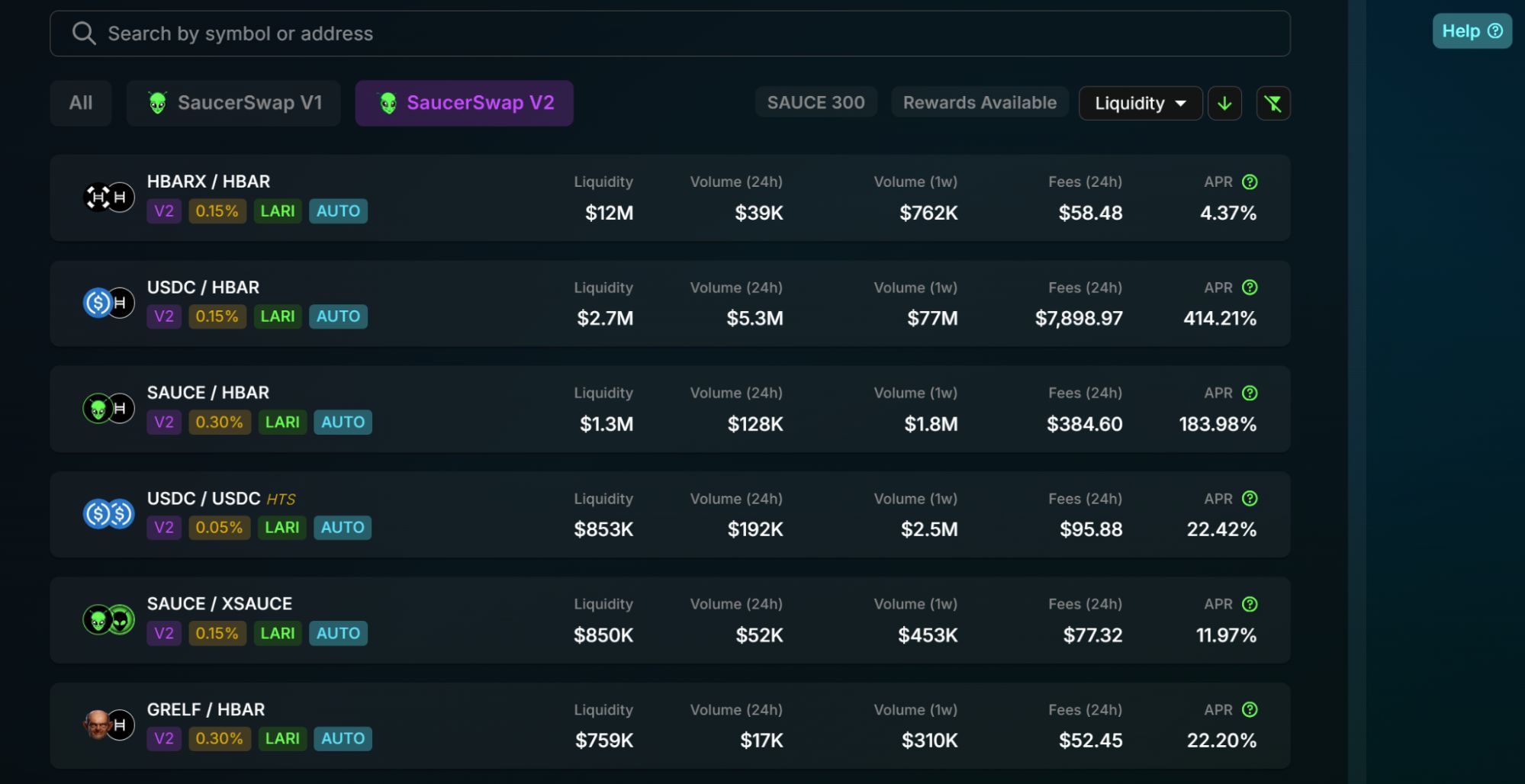Click the APR info icon for HBARX / HBAR
The image size is (1525, 784).
click(x=1250, y=182)
